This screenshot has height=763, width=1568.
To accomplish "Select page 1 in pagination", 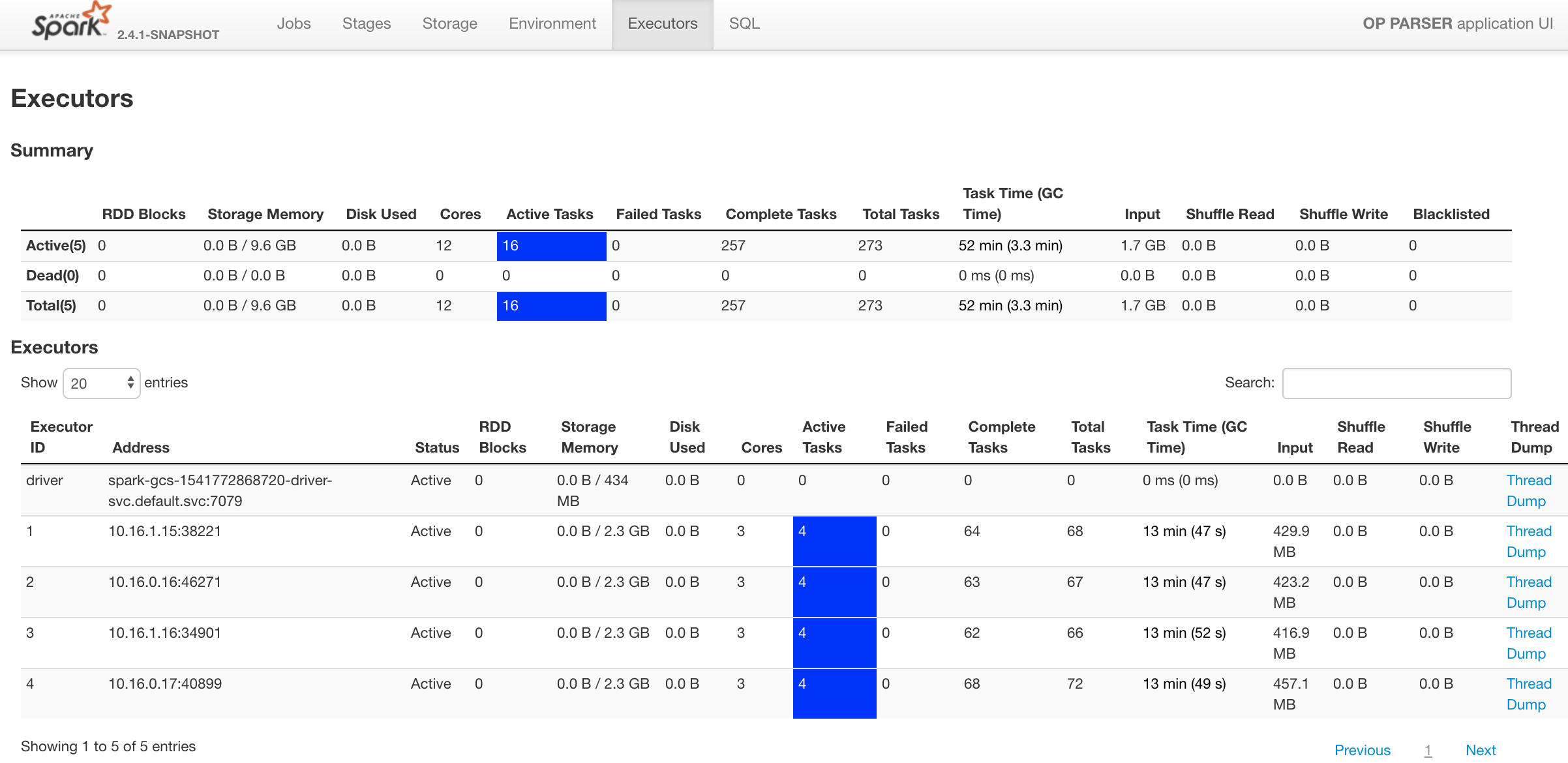I will pos(1428,750).
